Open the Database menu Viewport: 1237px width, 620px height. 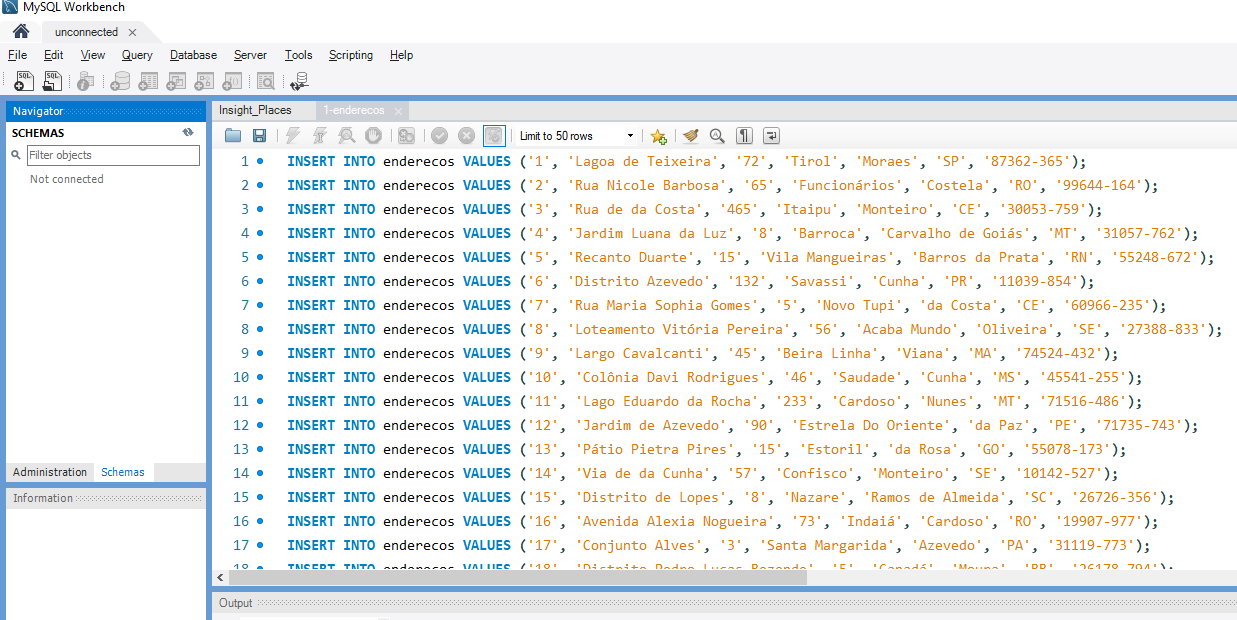[x=193, y=55]
